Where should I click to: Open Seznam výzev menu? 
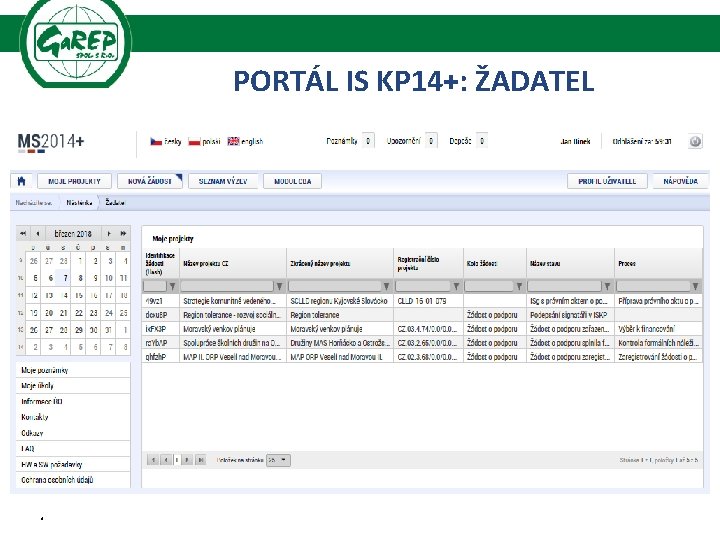[223, 181]
